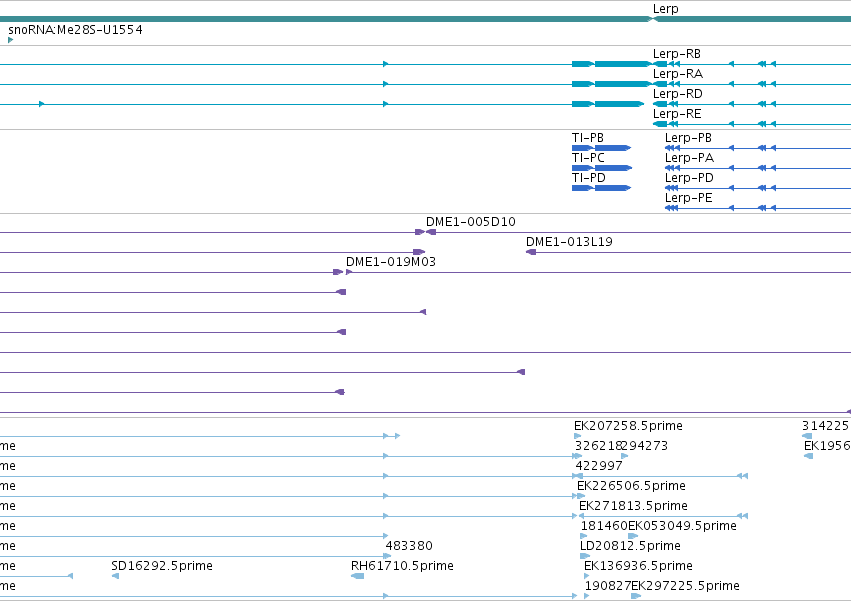Select the DME1-019M03 clone label
This screenshot has height=601, width=851.
tap(391, 262)
